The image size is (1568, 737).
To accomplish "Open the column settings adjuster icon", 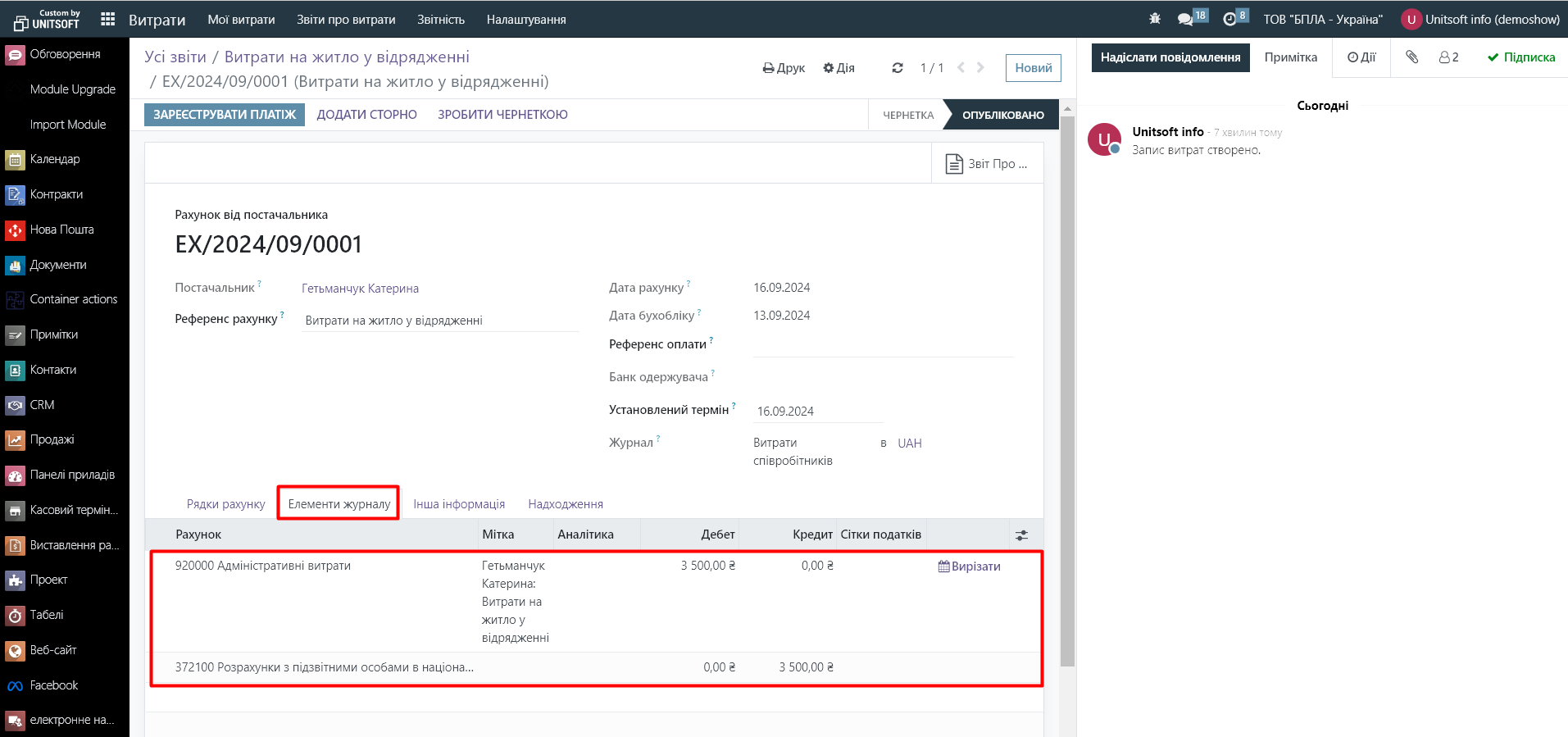I will coord(1021,535).
